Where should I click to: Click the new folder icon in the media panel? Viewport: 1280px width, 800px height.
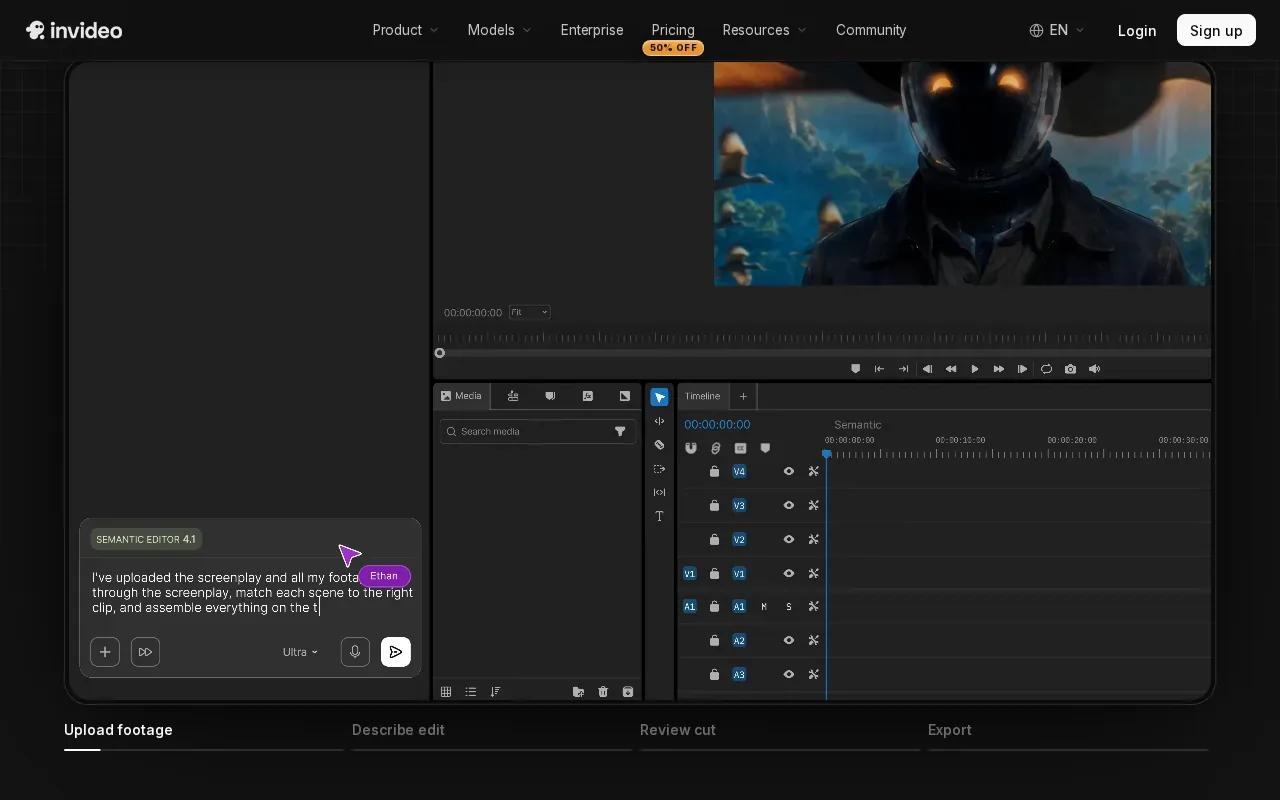point(578,692)
